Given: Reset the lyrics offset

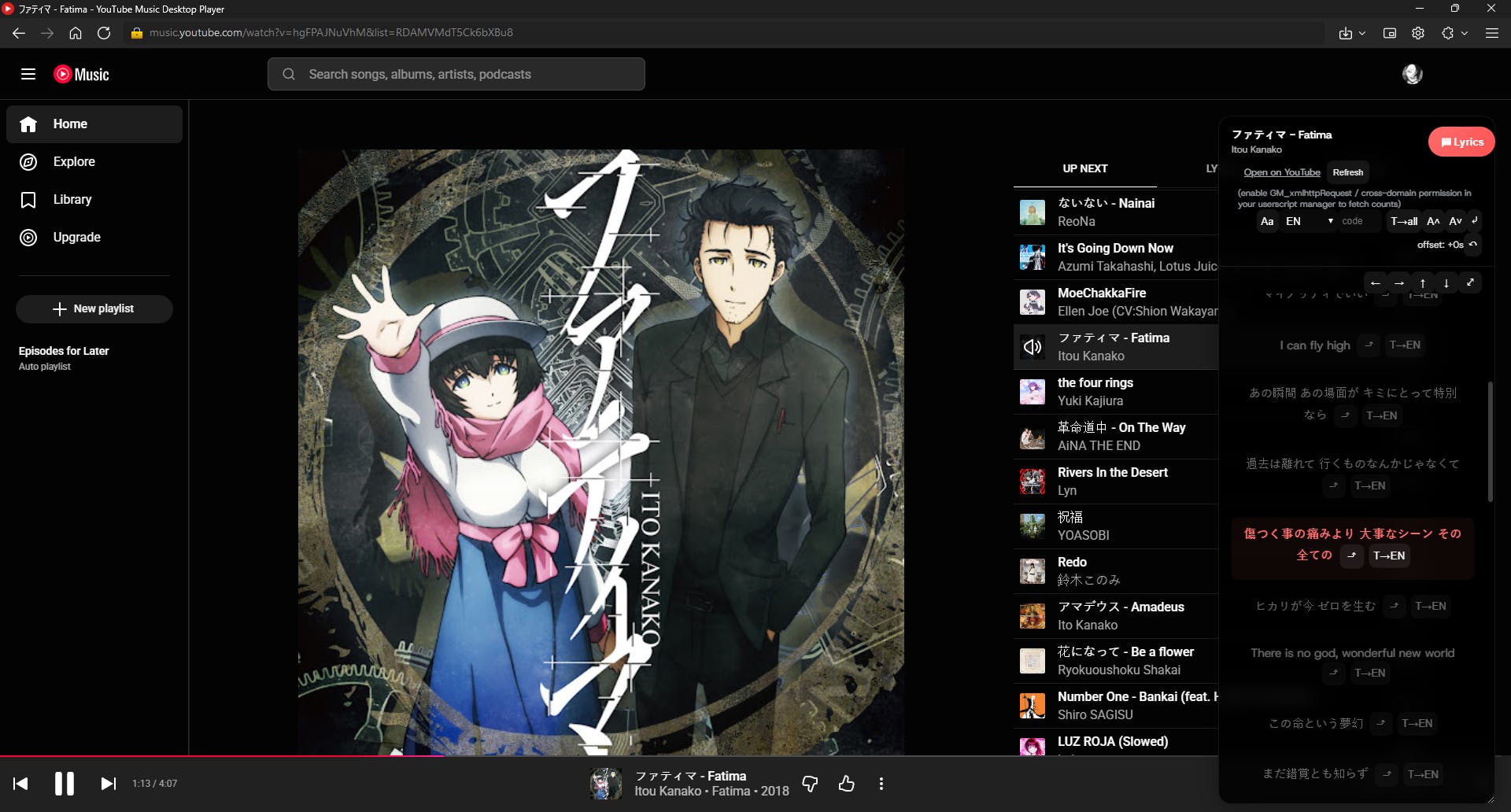Looking at the screenshot, I should point(1473,245).
